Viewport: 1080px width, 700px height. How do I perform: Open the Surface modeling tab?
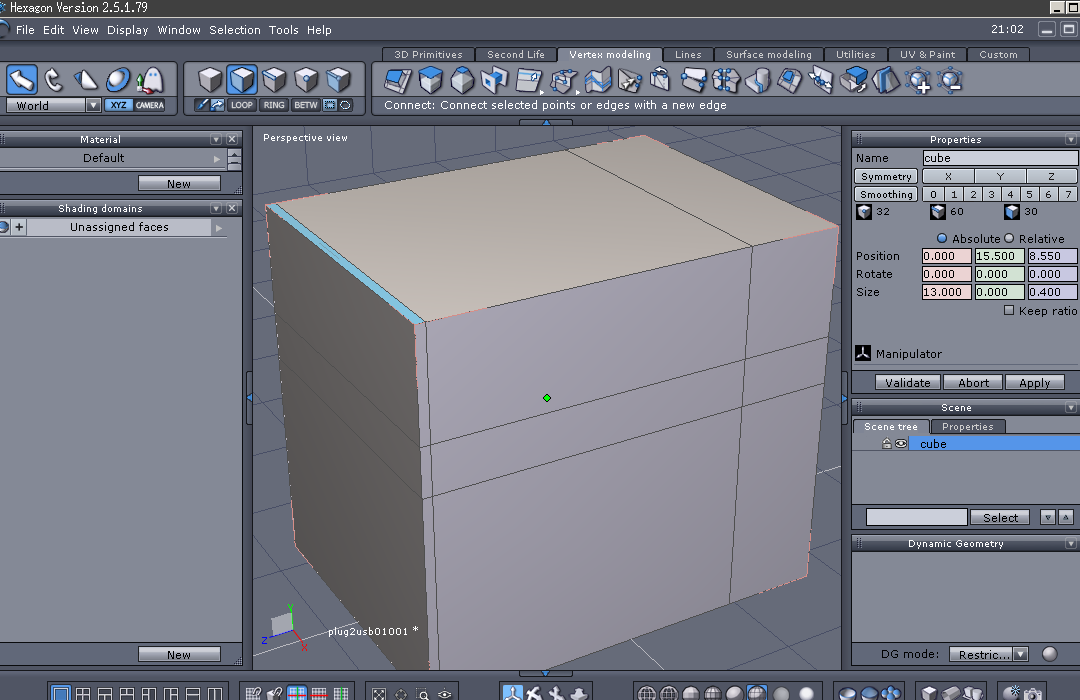click(x=768, y=55)
